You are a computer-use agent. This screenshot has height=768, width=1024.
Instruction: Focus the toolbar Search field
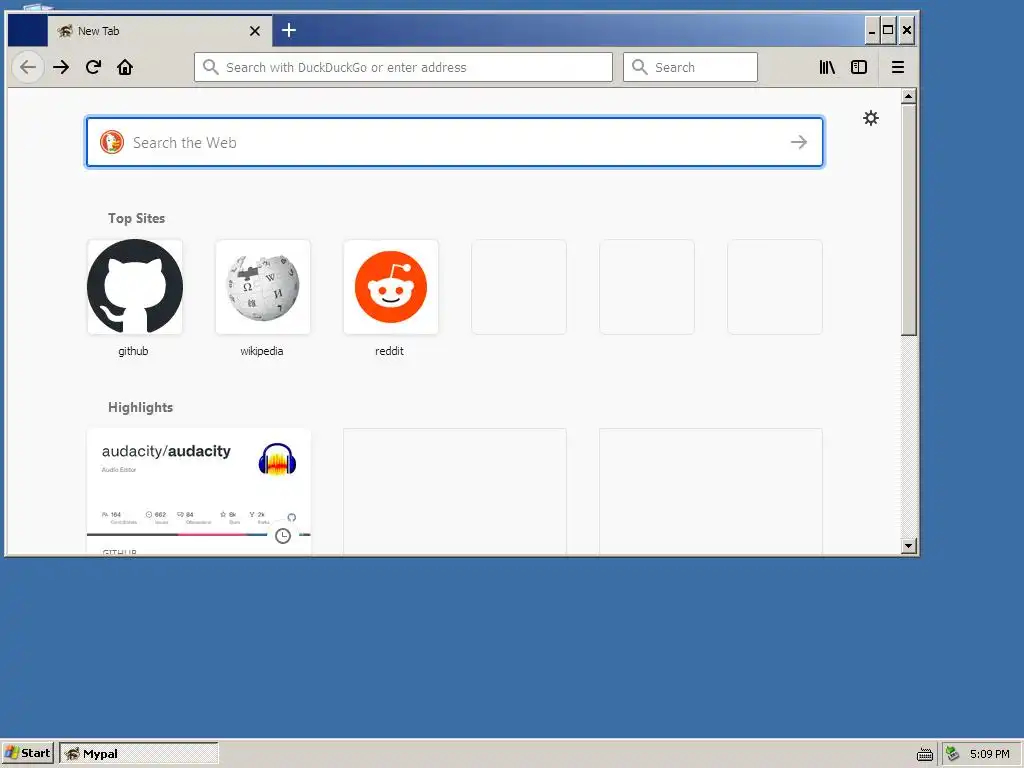click(690, 67)
